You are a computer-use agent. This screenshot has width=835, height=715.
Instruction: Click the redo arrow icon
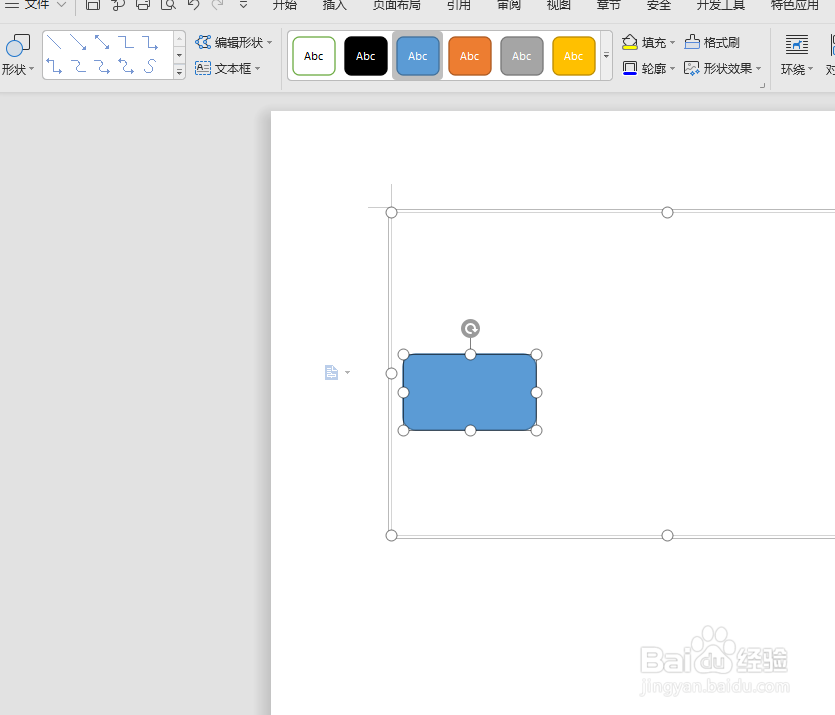[x=218, y=5]
